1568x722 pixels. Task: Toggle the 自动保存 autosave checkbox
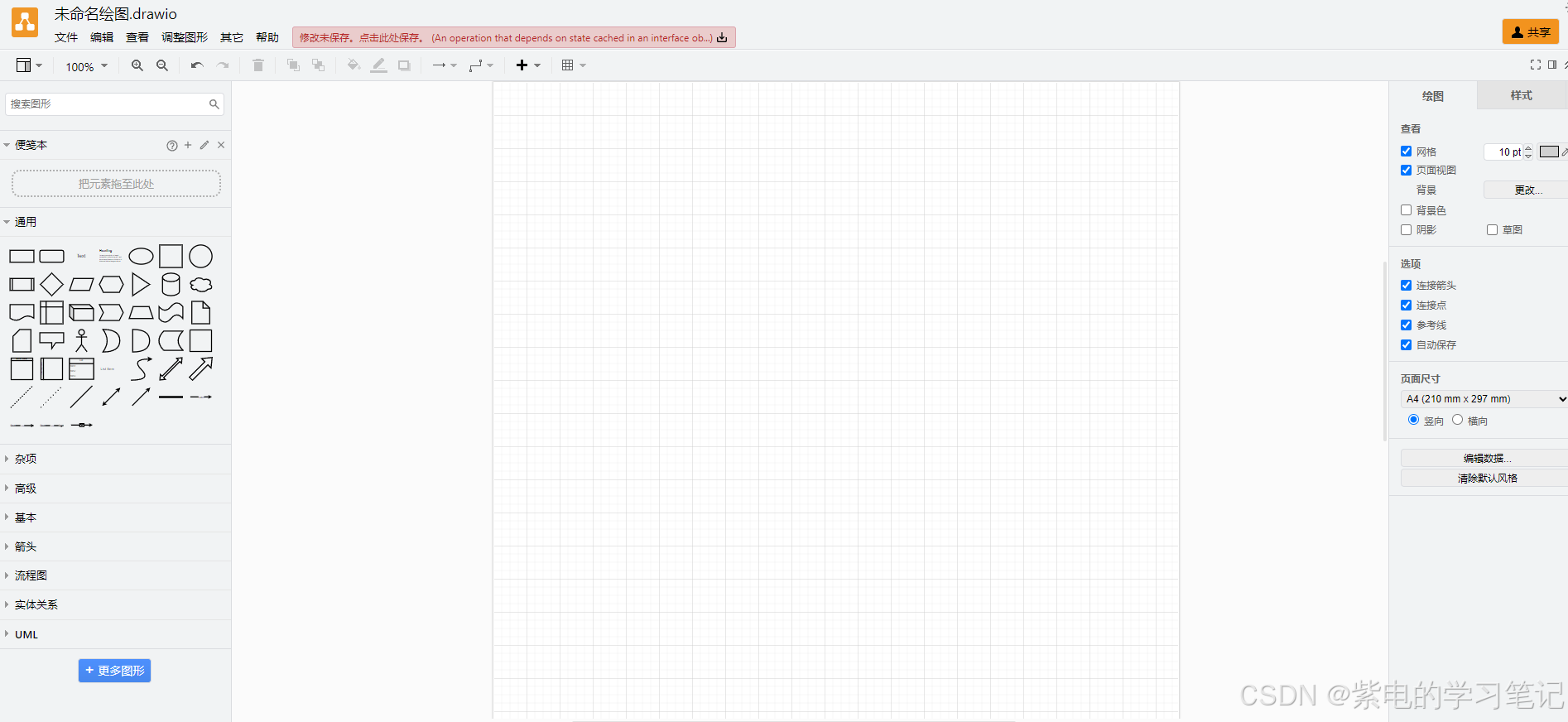pos(1406,345)
